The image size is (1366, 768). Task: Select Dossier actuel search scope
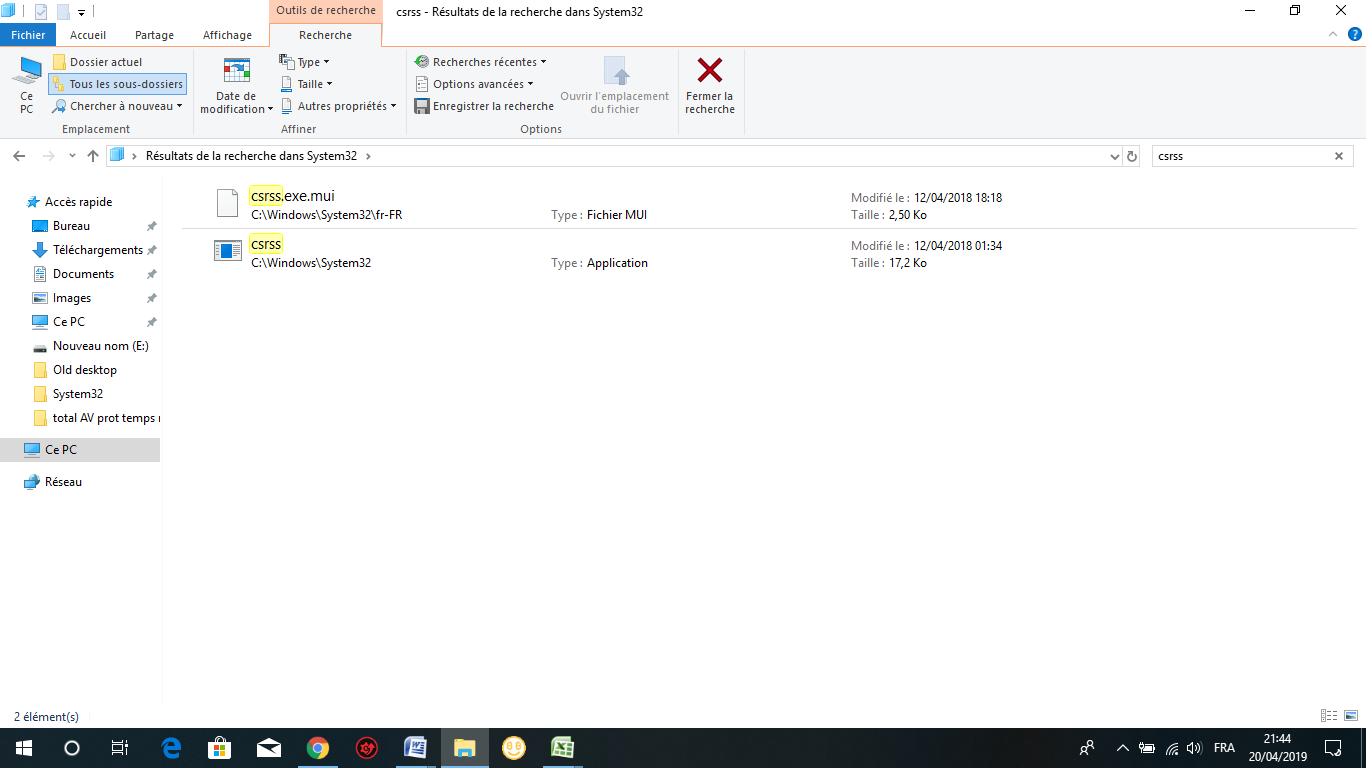coord(97,62)
